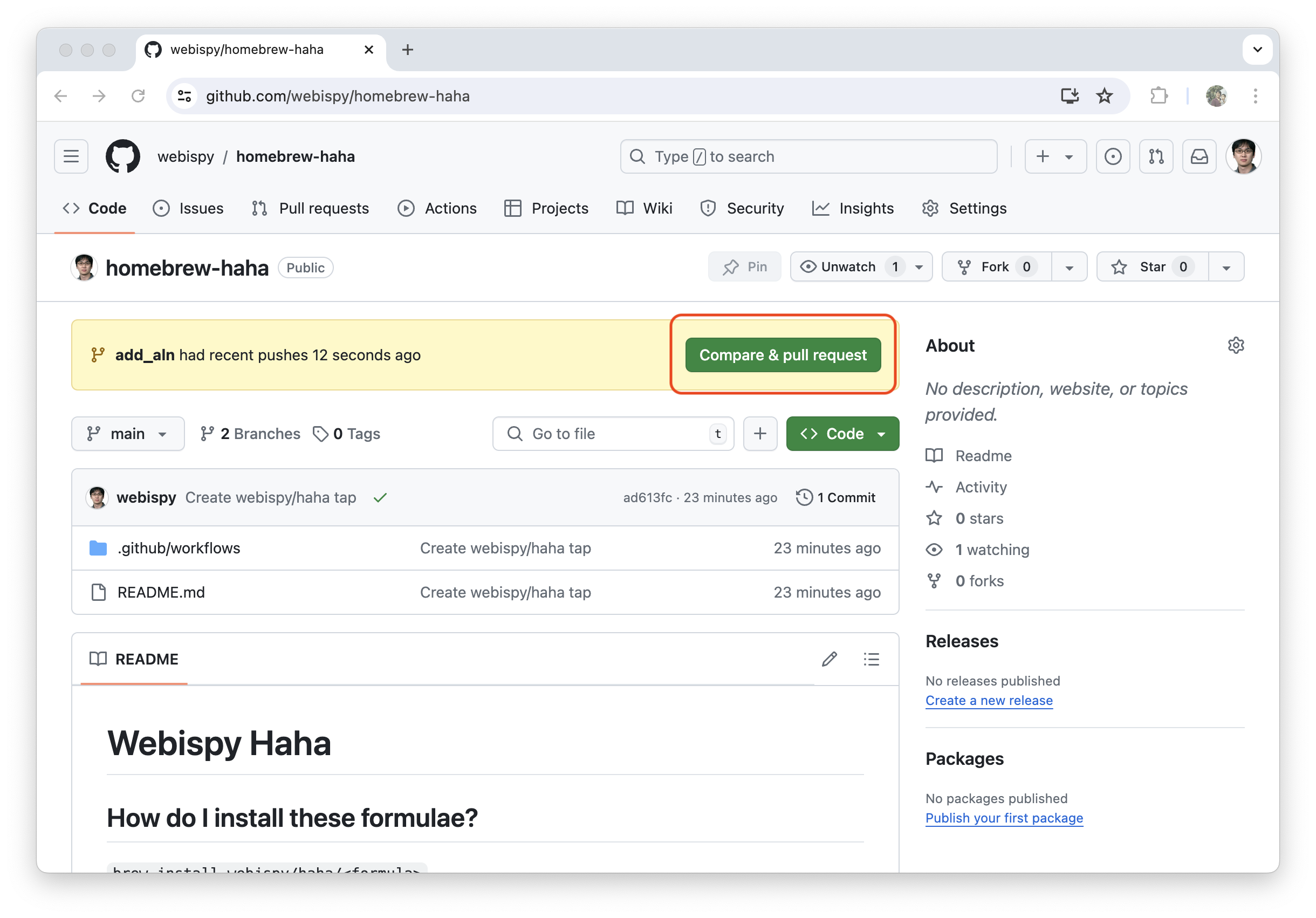This screenshot has height=918, width=1316.
Task: Edit README with the pencil icon
Action: [x=829, y=659]
